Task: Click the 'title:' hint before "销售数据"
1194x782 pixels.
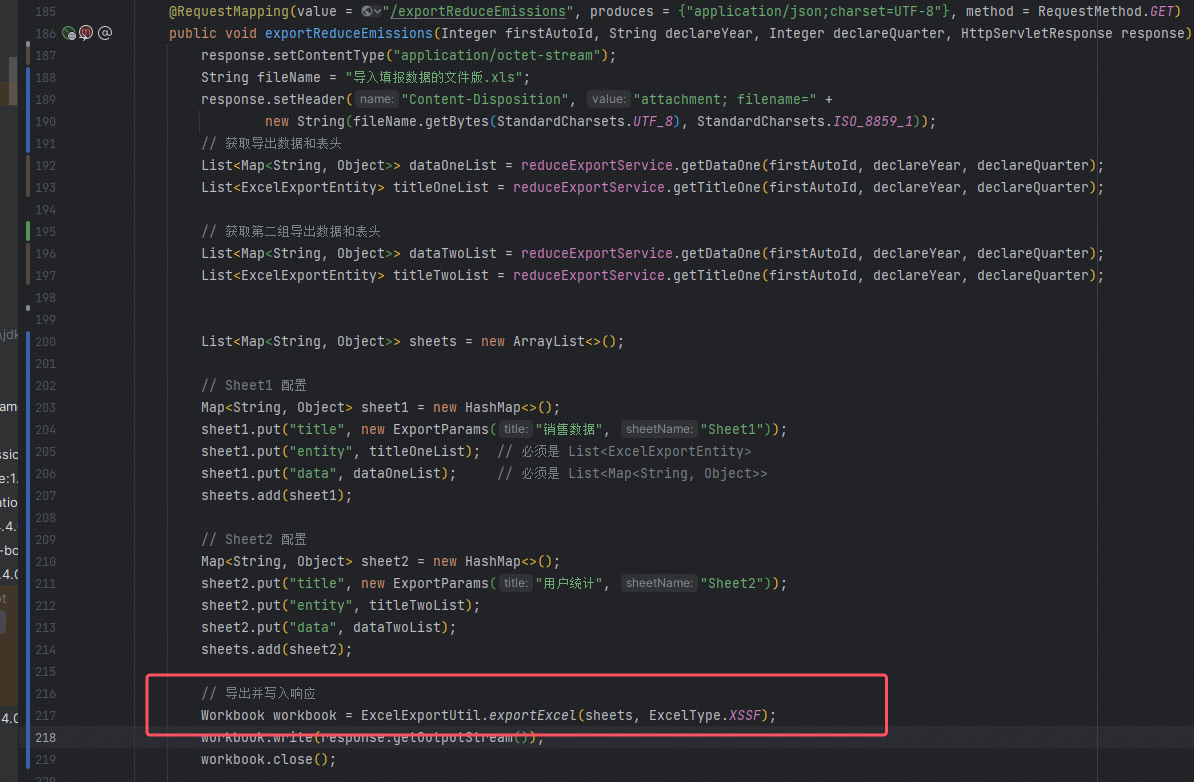Action: point(516,429)
